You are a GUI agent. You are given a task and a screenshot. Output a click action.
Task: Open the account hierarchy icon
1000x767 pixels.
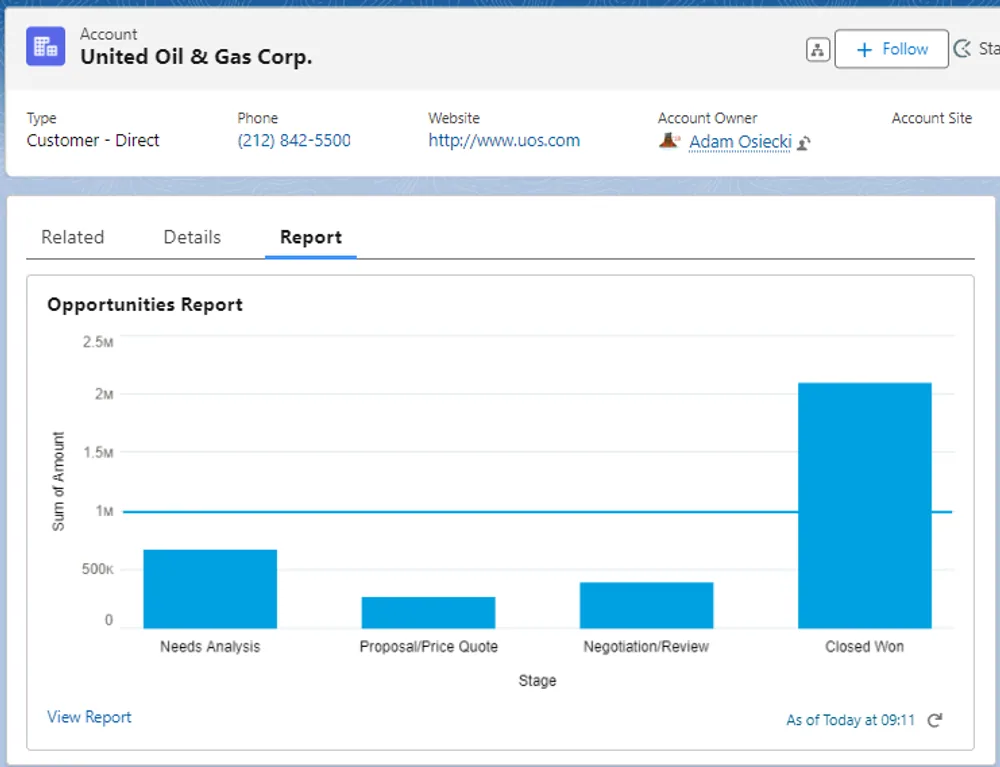point(818,49)
